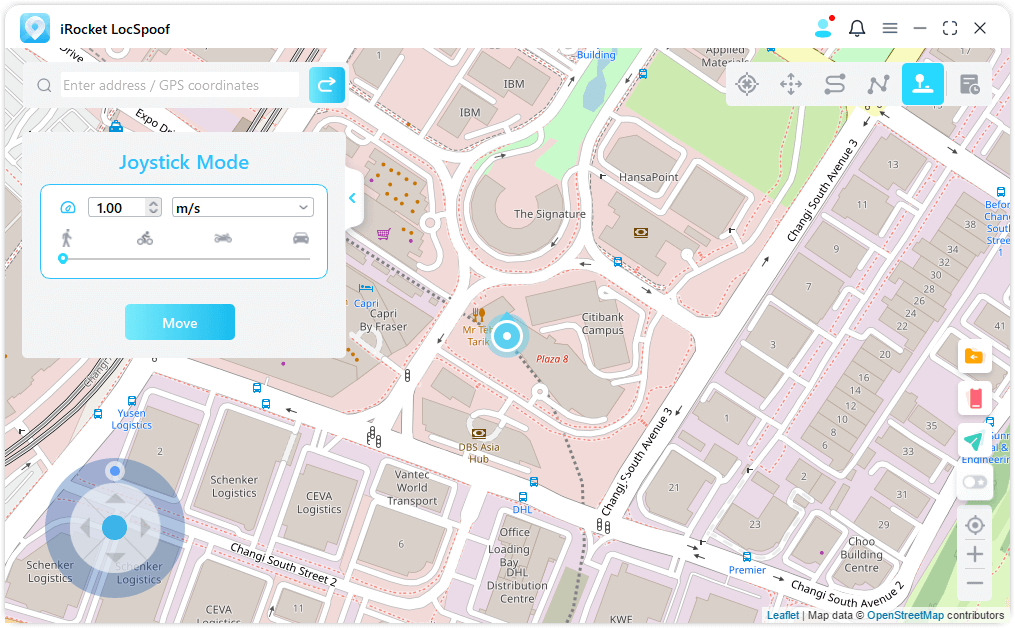The image size is (1015, 628).
Task: Open the orange import folder icon
Action: [x=974, y=356]
